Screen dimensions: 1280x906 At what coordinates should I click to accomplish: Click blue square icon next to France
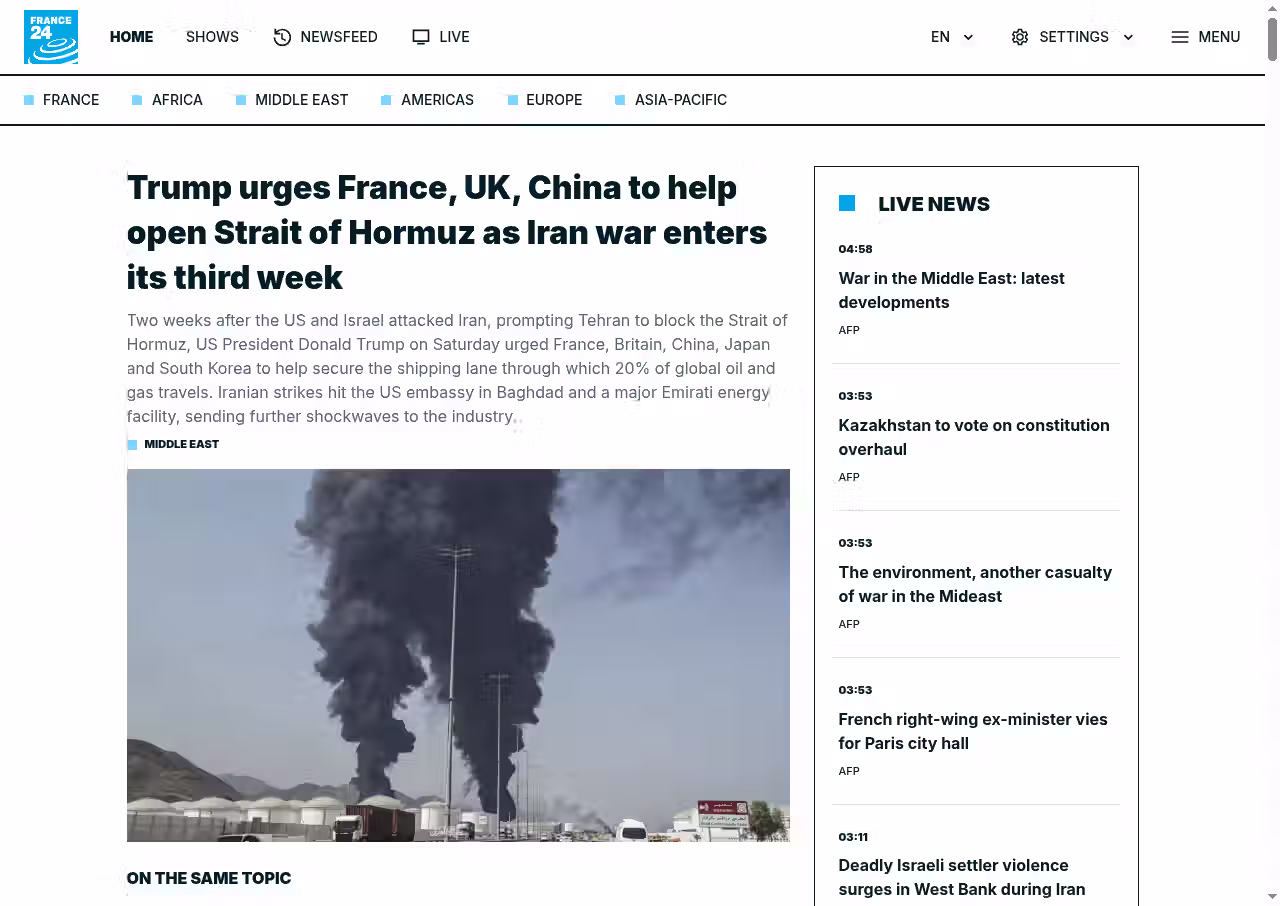[x=29, y=100]
